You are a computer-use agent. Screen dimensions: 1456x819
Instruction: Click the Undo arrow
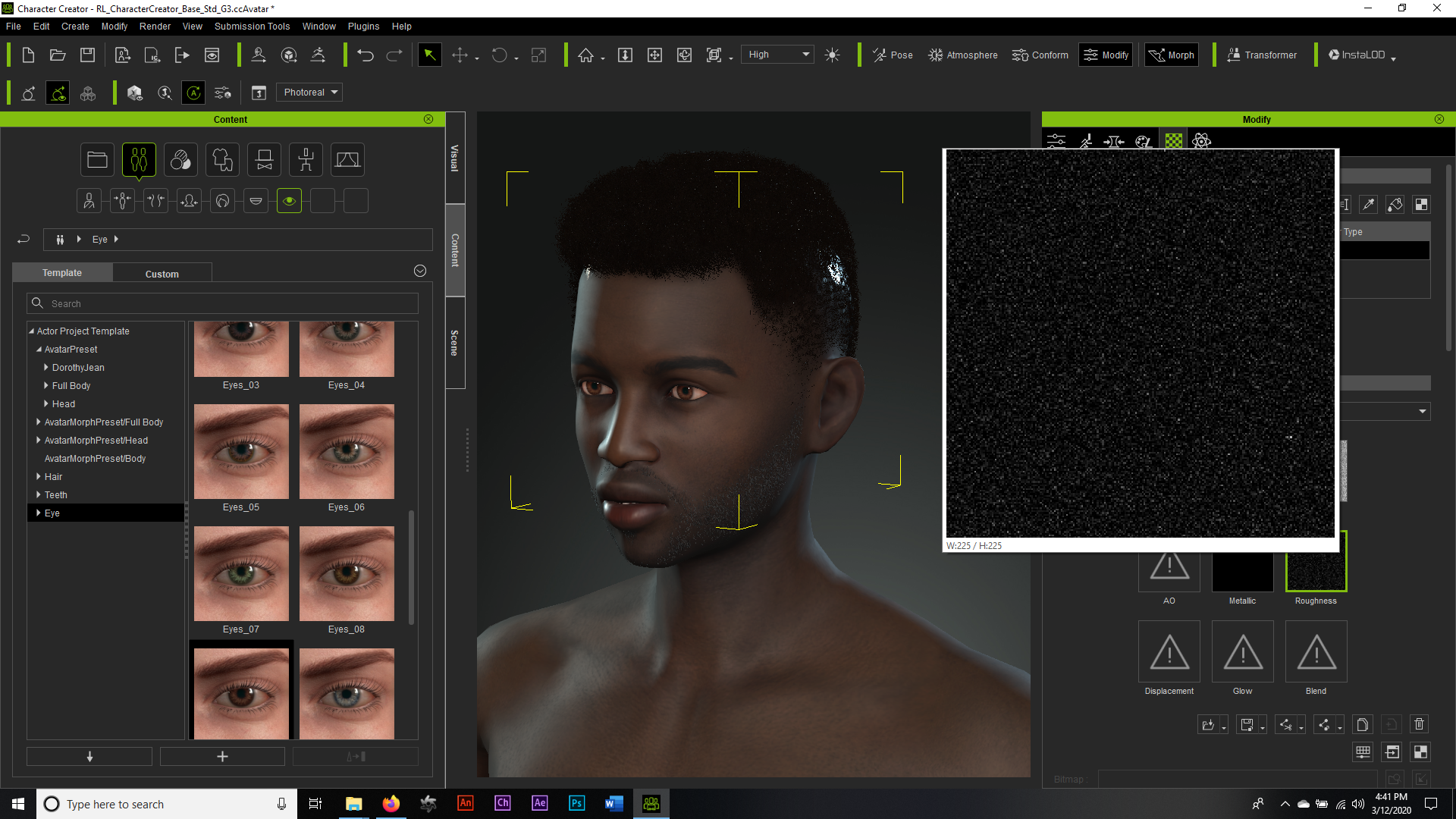(366, 55)
